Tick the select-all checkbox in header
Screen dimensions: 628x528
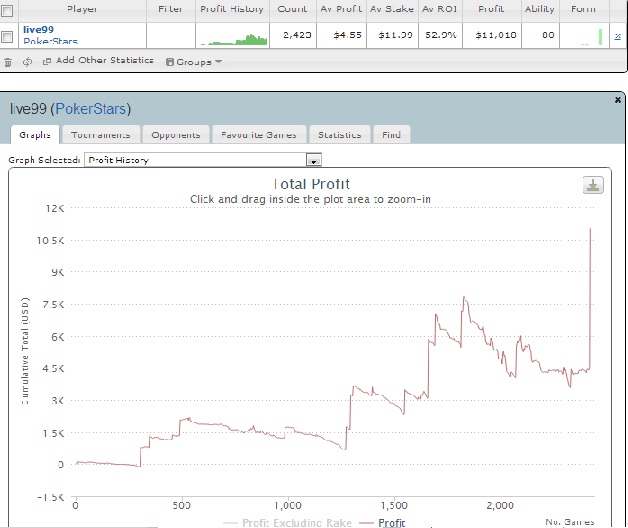click(x=7, y=11)
